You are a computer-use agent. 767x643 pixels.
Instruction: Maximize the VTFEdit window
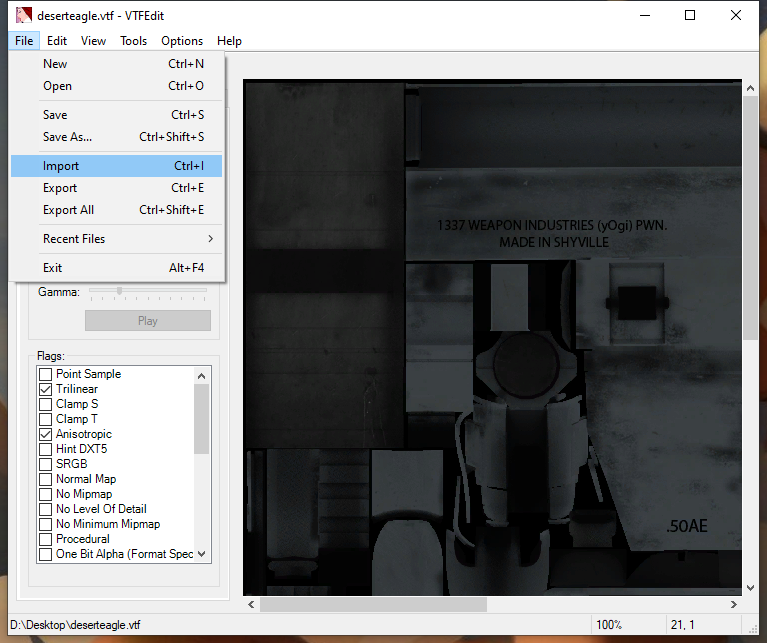pyautogui.click(x=690, y=16)
